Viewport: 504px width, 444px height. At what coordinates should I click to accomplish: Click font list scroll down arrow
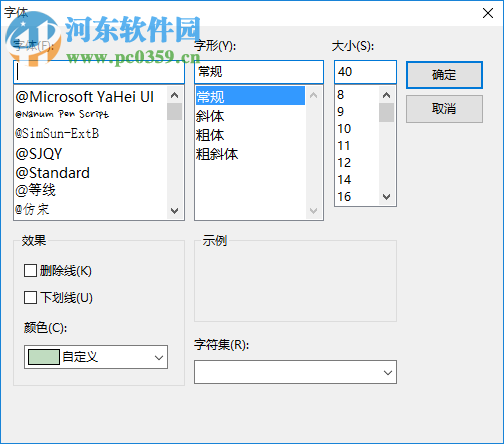(x=174, y=211)
